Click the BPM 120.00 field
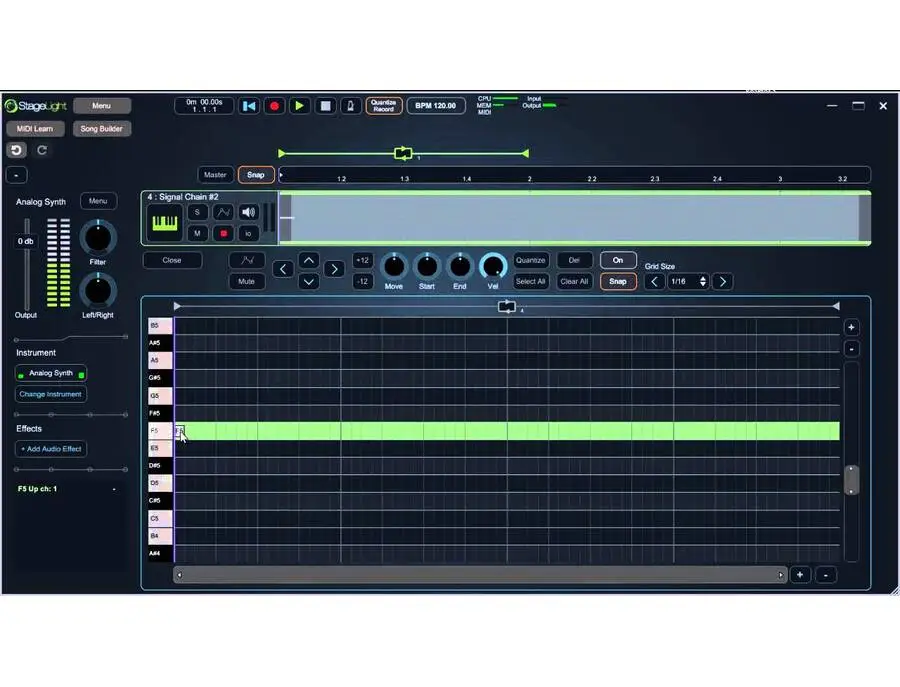The image size is (900, 687). 437,105
